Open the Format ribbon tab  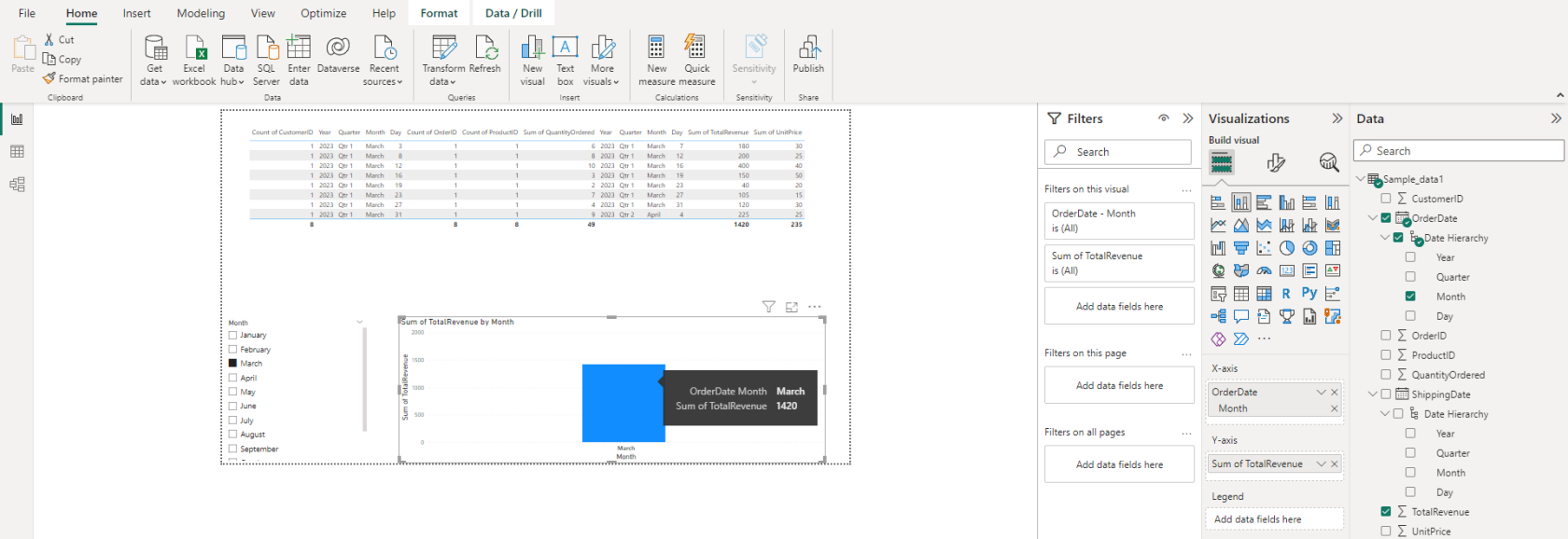coord(439,13)
